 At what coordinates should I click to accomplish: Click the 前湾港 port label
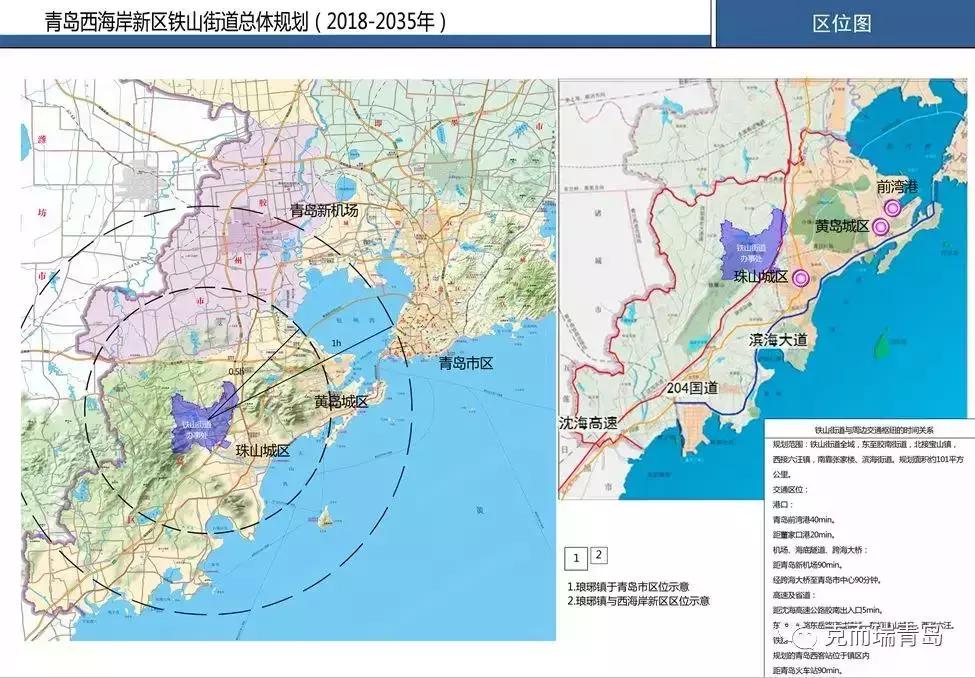903,187
